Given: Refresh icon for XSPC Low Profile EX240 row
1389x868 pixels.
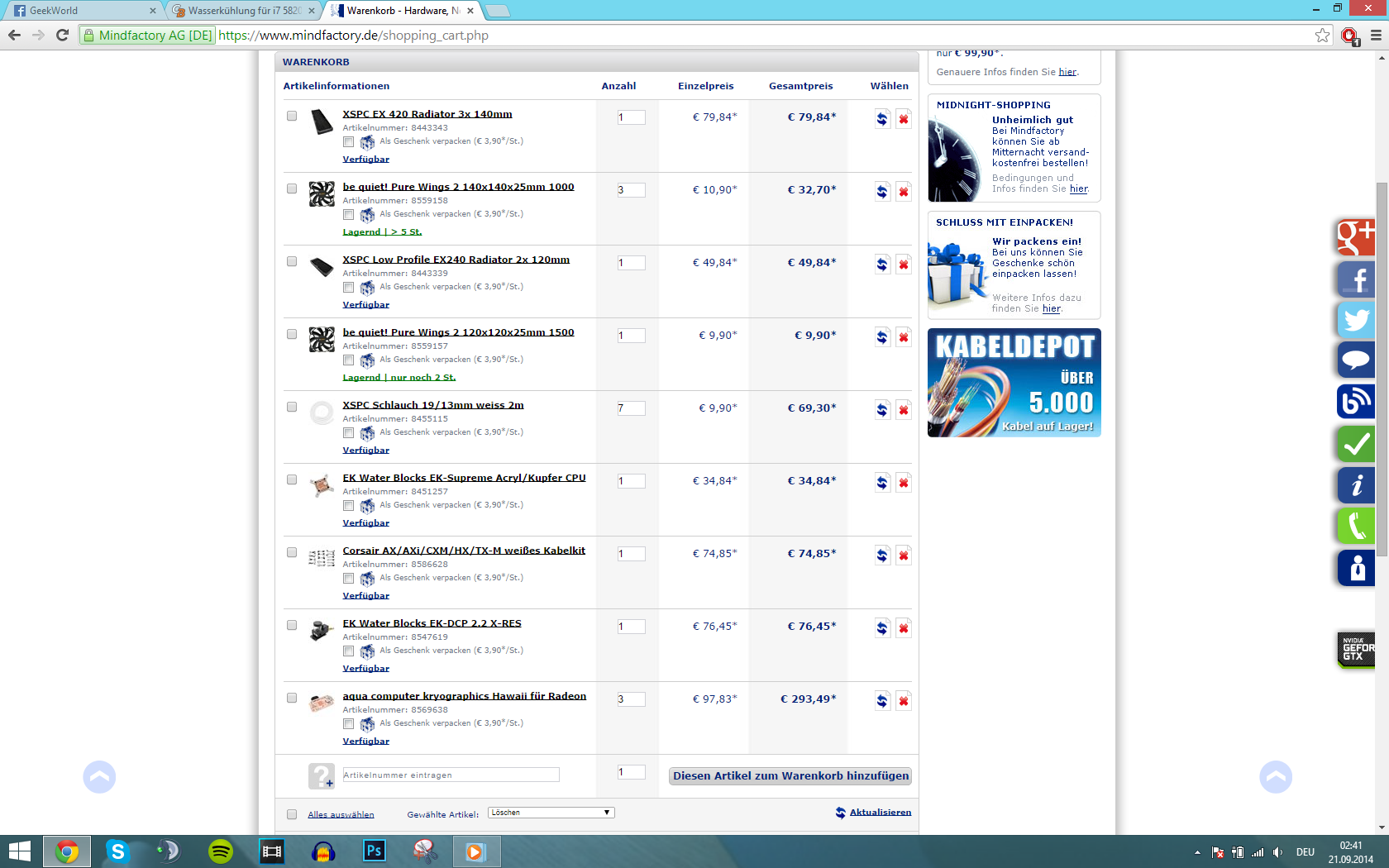Looking at the screenshot, I should (x=882, y=264).
